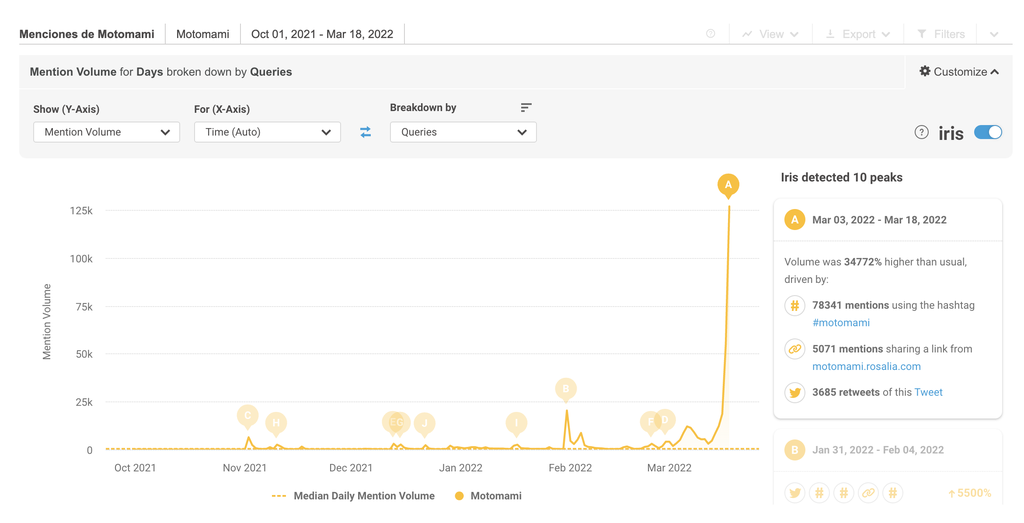Toggle Median Daily Mention Volume legend entry
This screenshot has width=1024, height=523.
coord(353,496)
